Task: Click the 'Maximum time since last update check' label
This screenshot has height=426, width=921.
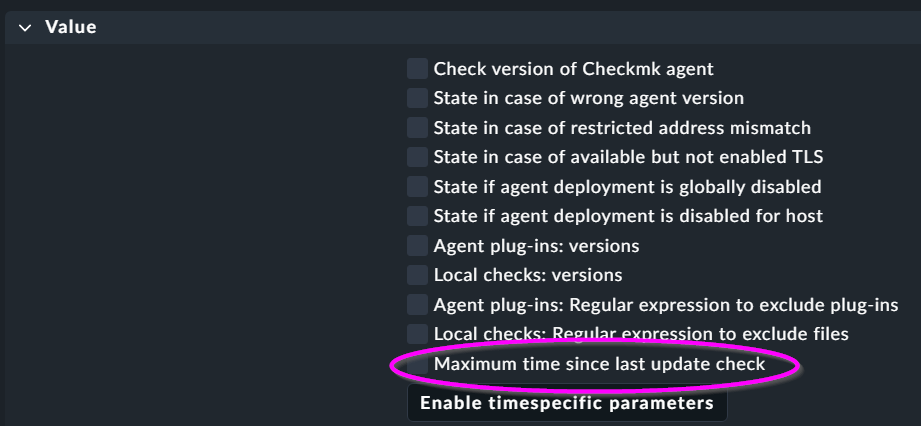Action: pyautogui.click(x=599, y=364)
